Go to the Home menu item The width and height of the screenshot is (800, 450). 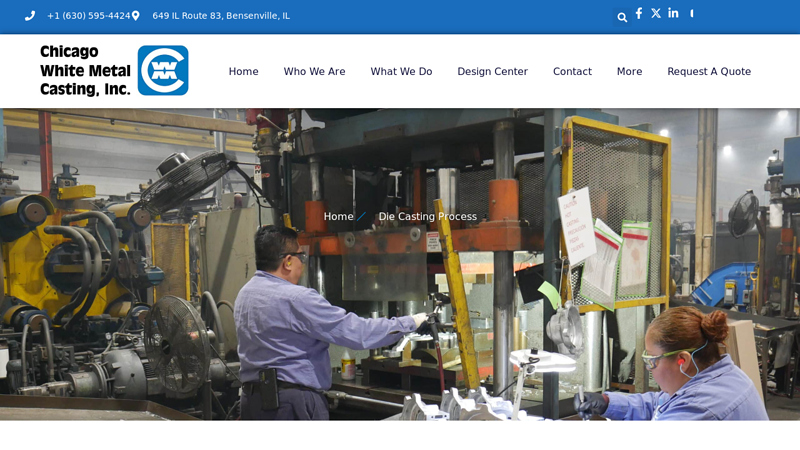coord(243,71)
